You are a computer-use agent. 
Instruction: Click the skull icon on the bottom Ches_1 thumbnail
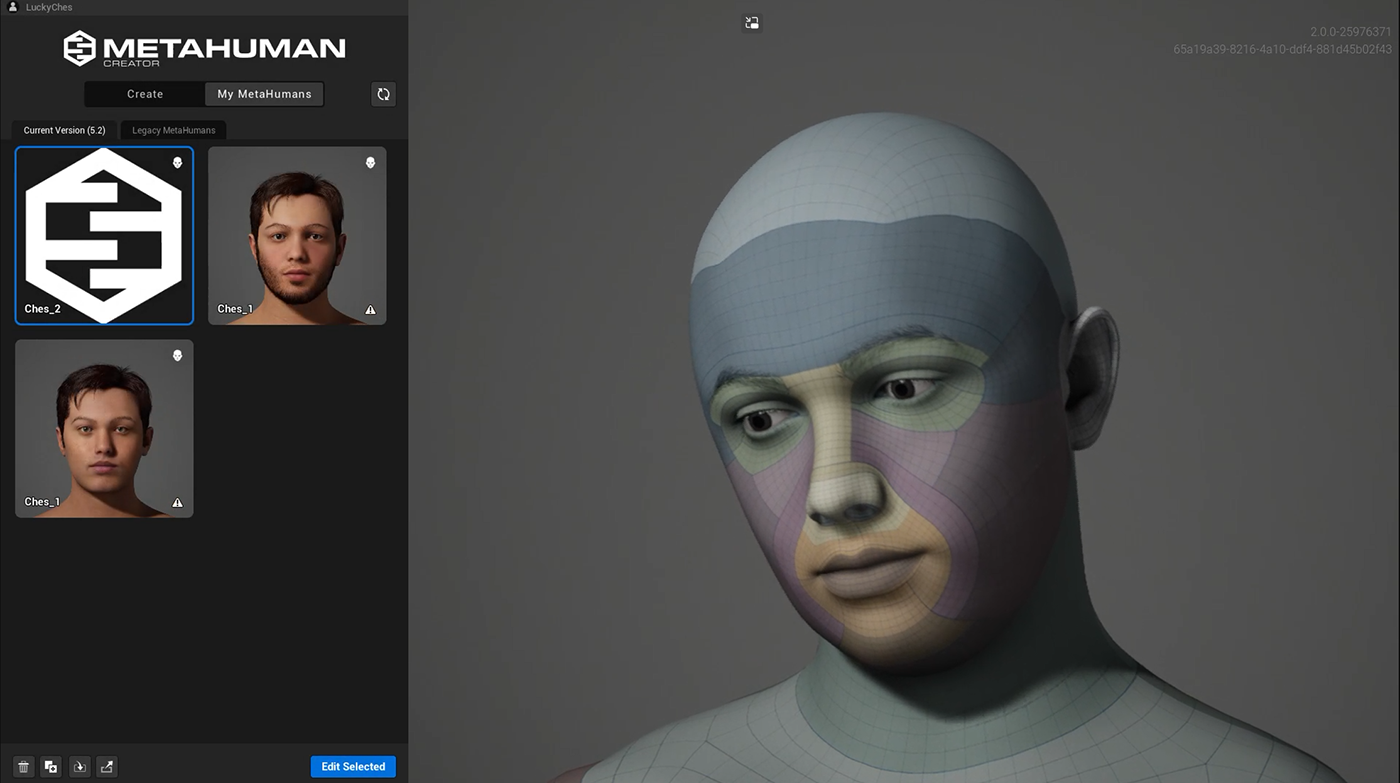point(177,355)
